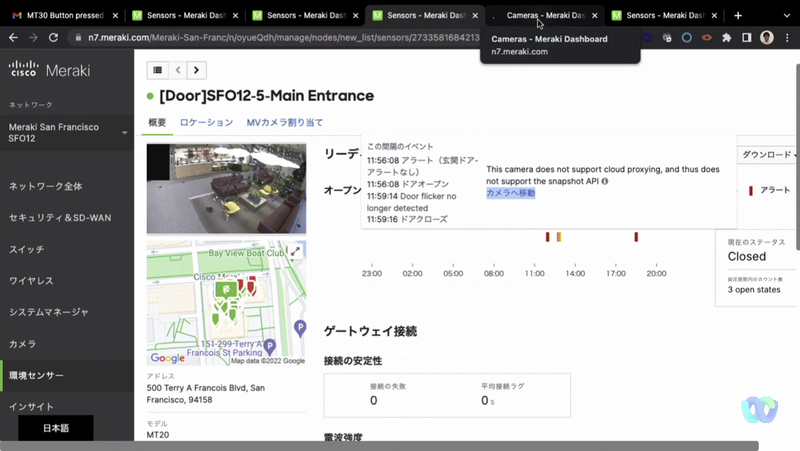Open 日本語 language selector
Screen dimensions: 800x451
[56, 428]
